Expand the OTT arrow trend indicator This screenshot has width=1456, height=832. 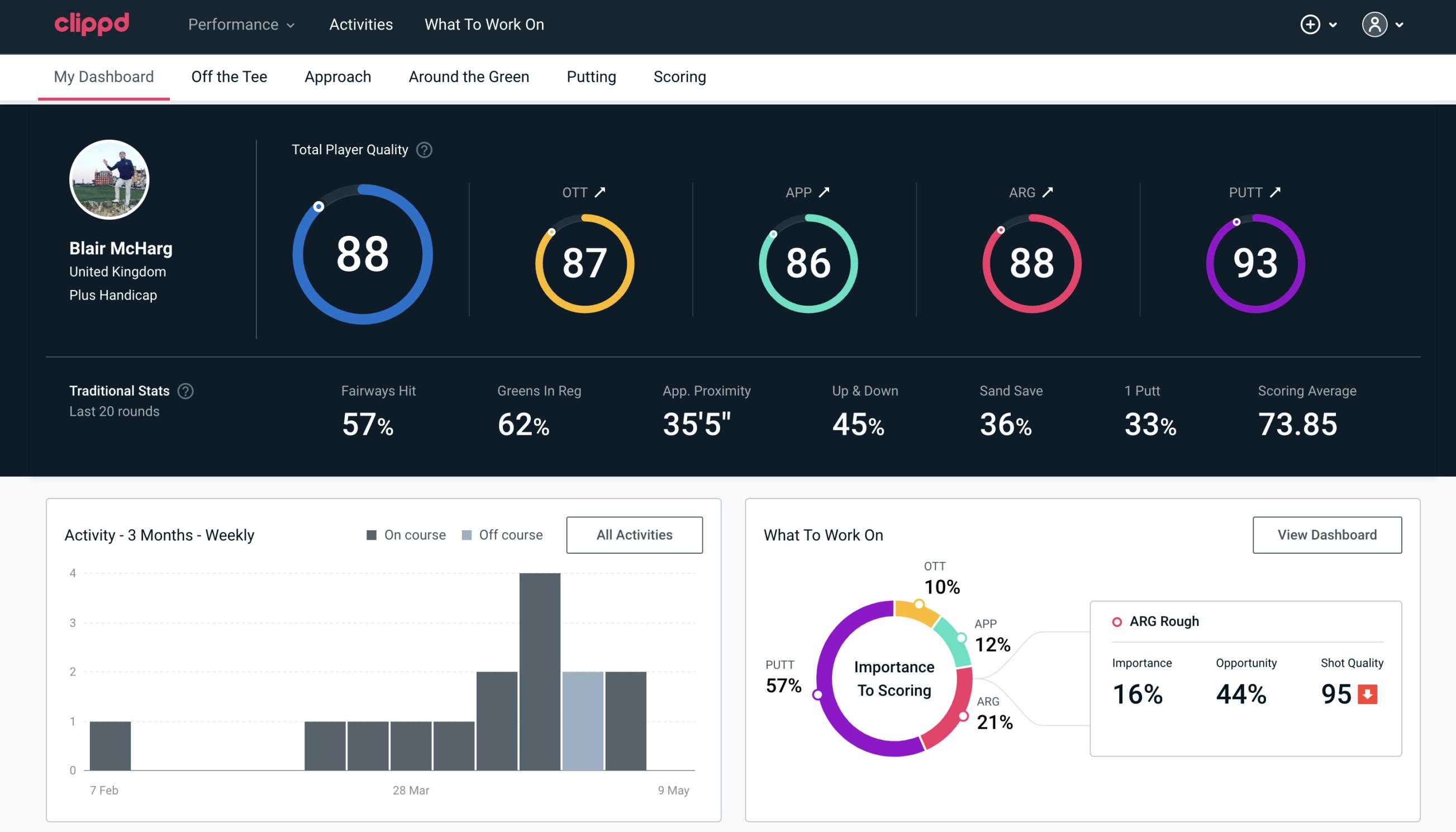tap(600, 191)
